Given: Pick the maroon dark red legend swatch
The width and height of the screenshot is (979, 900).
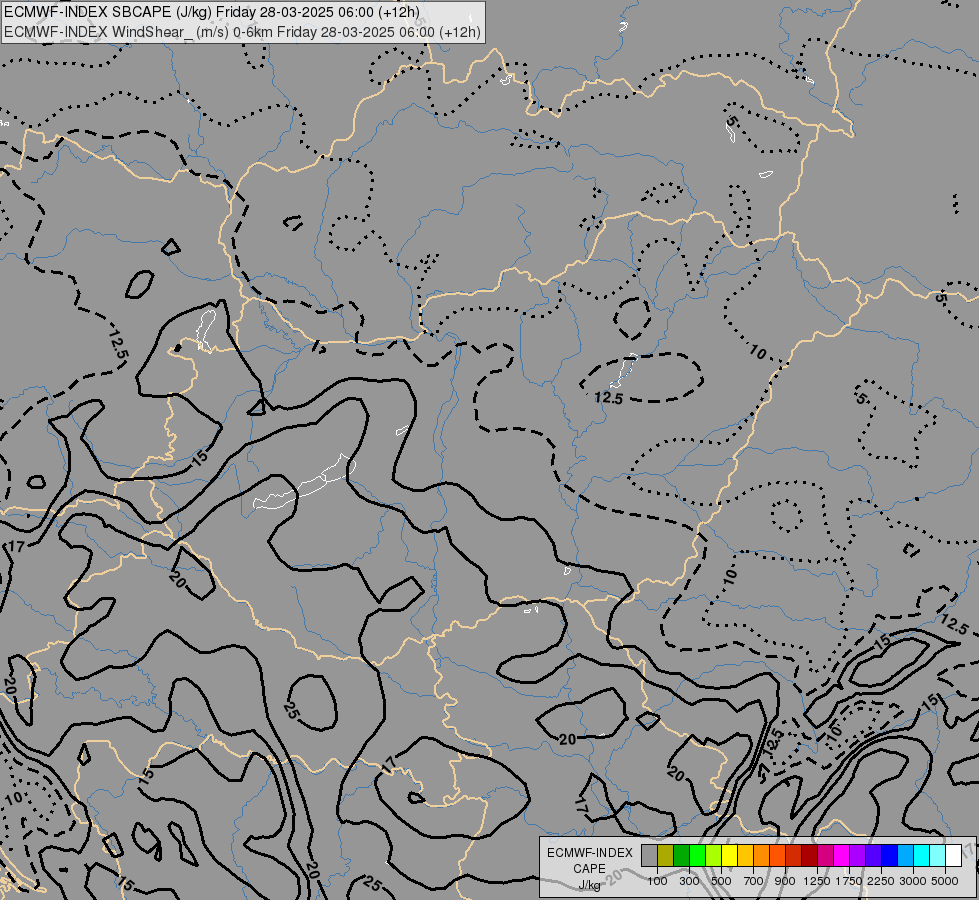Looking at the screenshot, I should pos(809,855).
